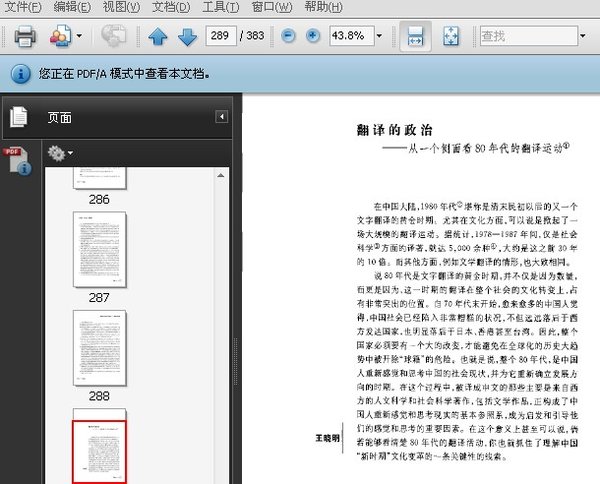The image size is (600, 484).
Task: Click the Print icon in toolbar
Action: tap(25, 37)
